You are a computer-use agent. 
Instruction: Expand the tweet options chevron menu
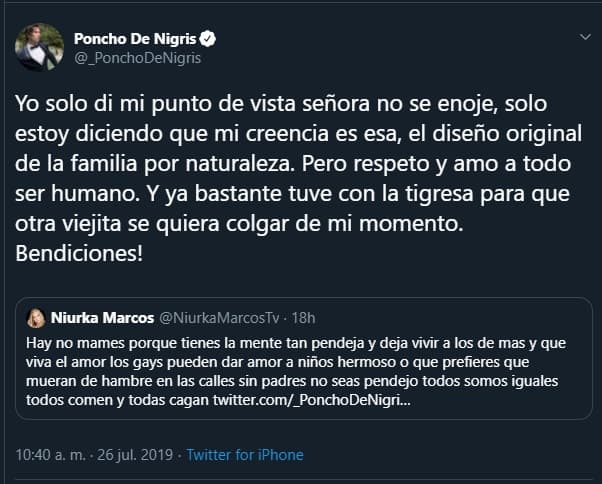tap(585, 37)
